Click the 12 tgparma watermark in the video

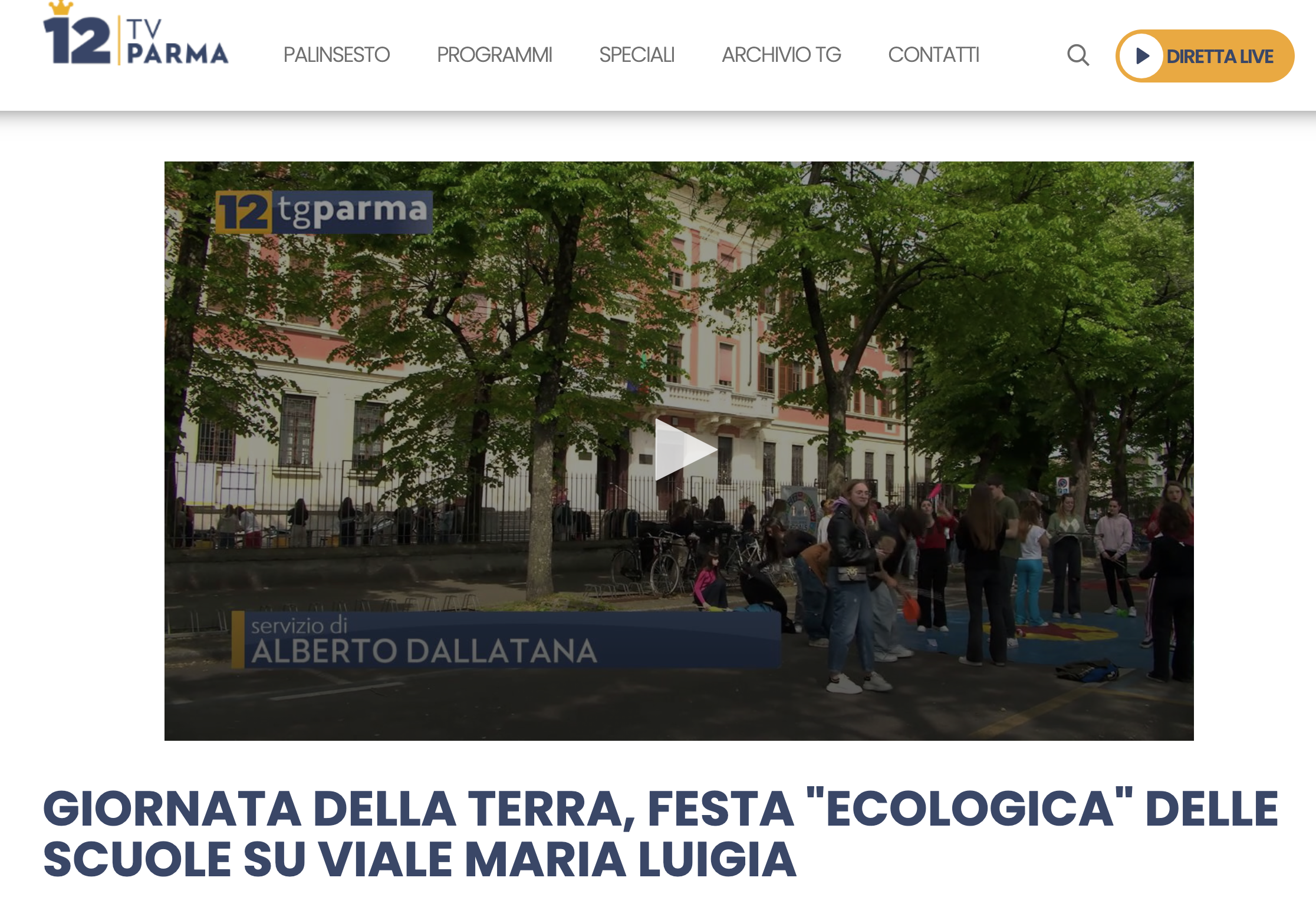click(324, 212)
